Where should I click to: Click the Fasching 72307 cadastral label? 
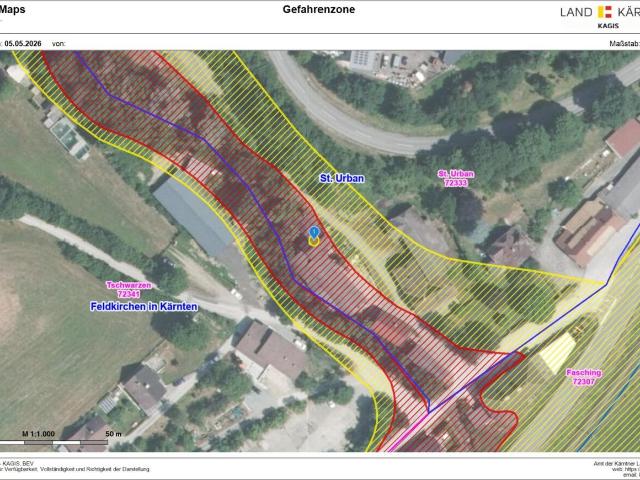[584, 377]
